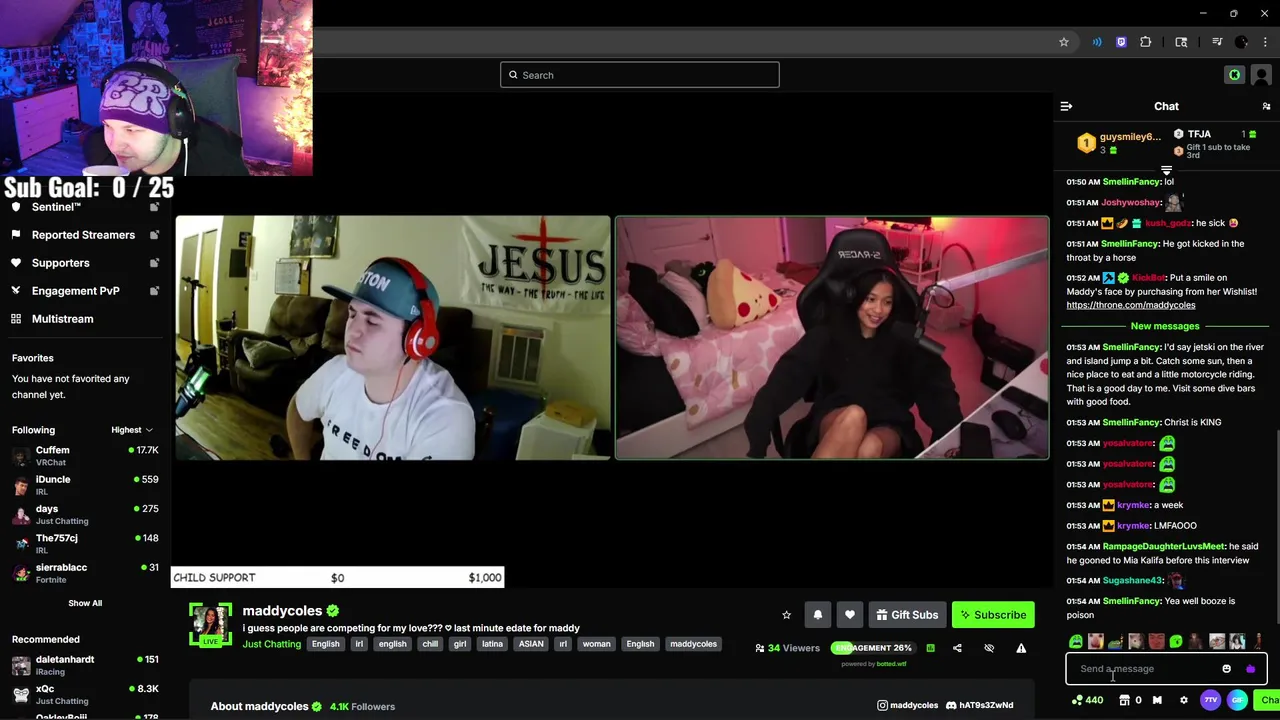
Task: Open the Kick points icon in header
Action: (1235, 75)
